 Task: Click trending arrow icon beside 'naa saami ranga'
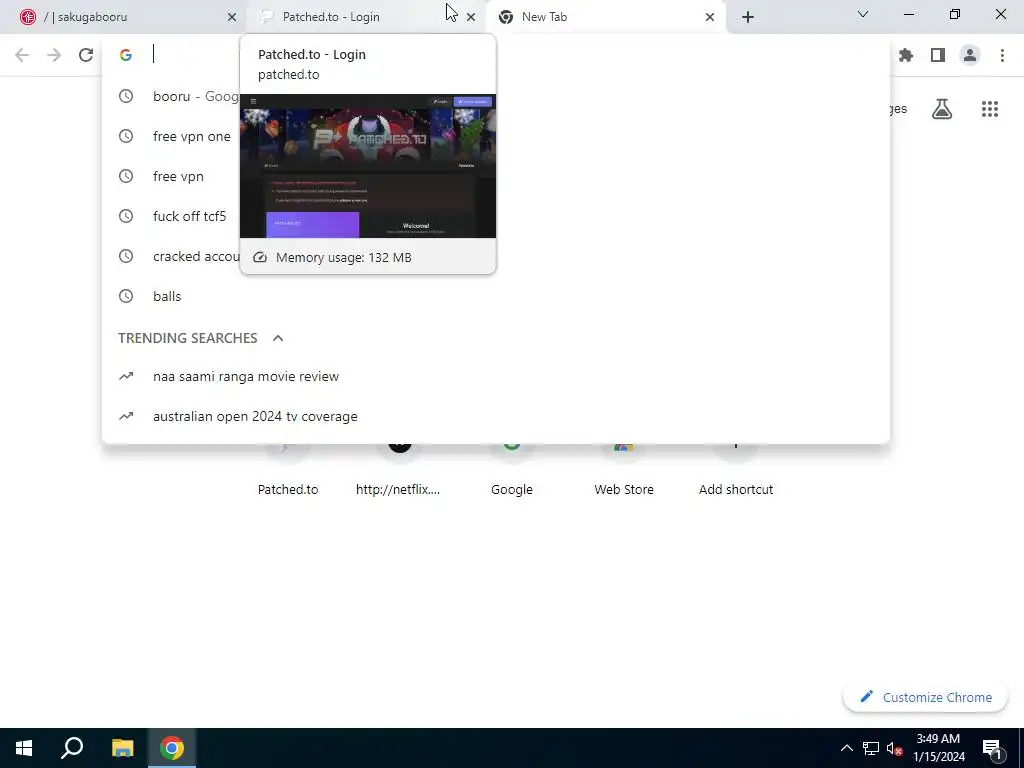click(x=126, y=377)
